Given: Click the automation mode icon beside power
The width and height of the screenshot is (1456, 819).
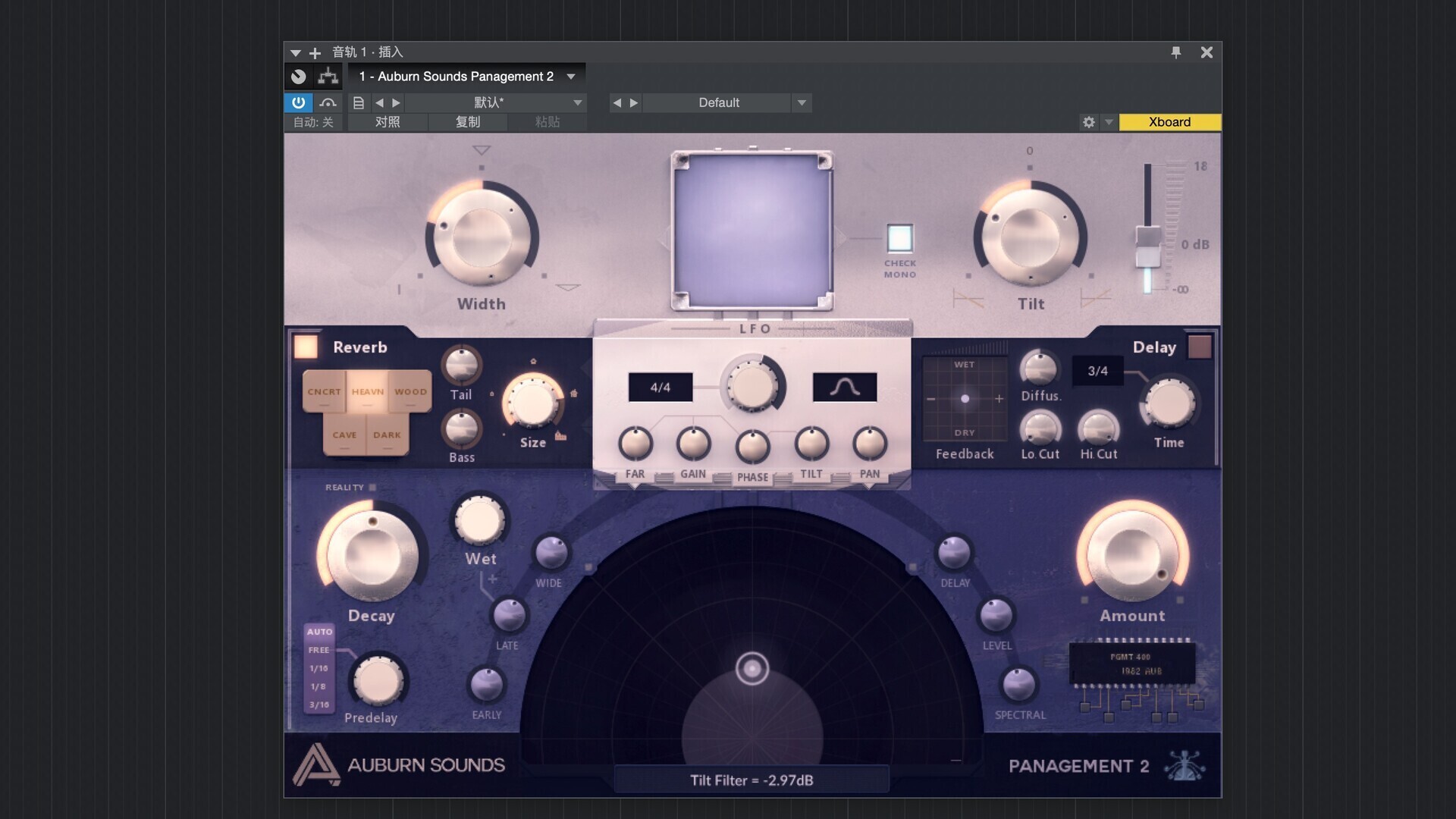Looking at the screenshot, I should [328, 102].
